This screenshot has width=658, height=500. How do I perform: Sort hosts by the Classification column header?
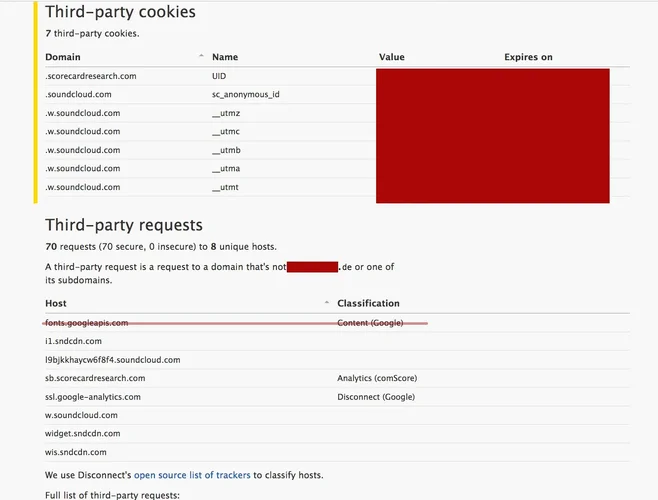pyautogui.click(x=368, y=303)
